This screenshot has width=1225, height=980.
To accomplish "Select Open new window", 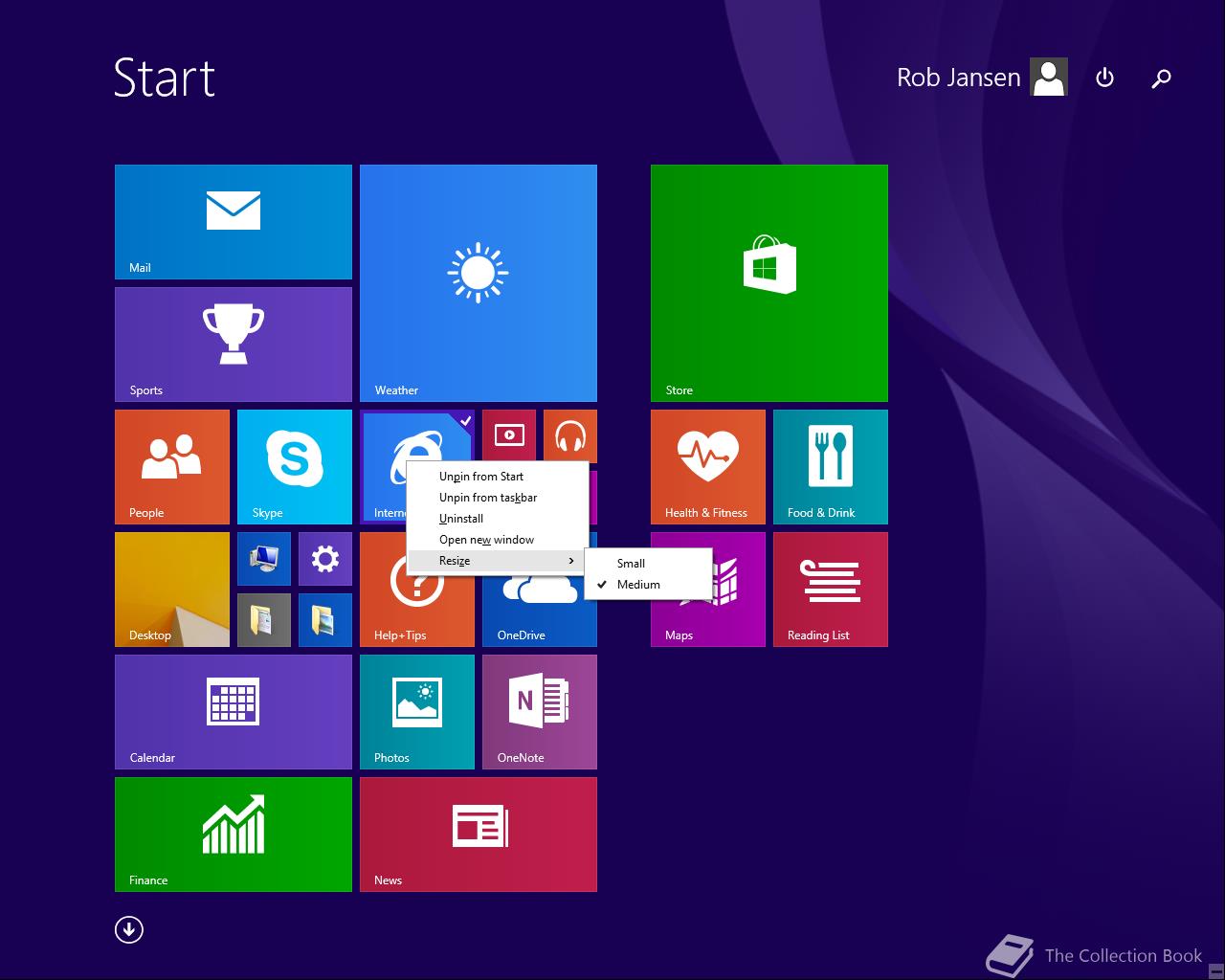I will pos(497,540).
